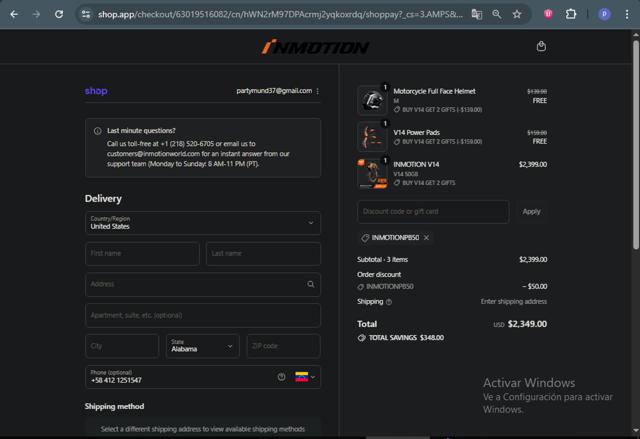
Task: Go back to the previous browser page
Action: tap(14, 14)
